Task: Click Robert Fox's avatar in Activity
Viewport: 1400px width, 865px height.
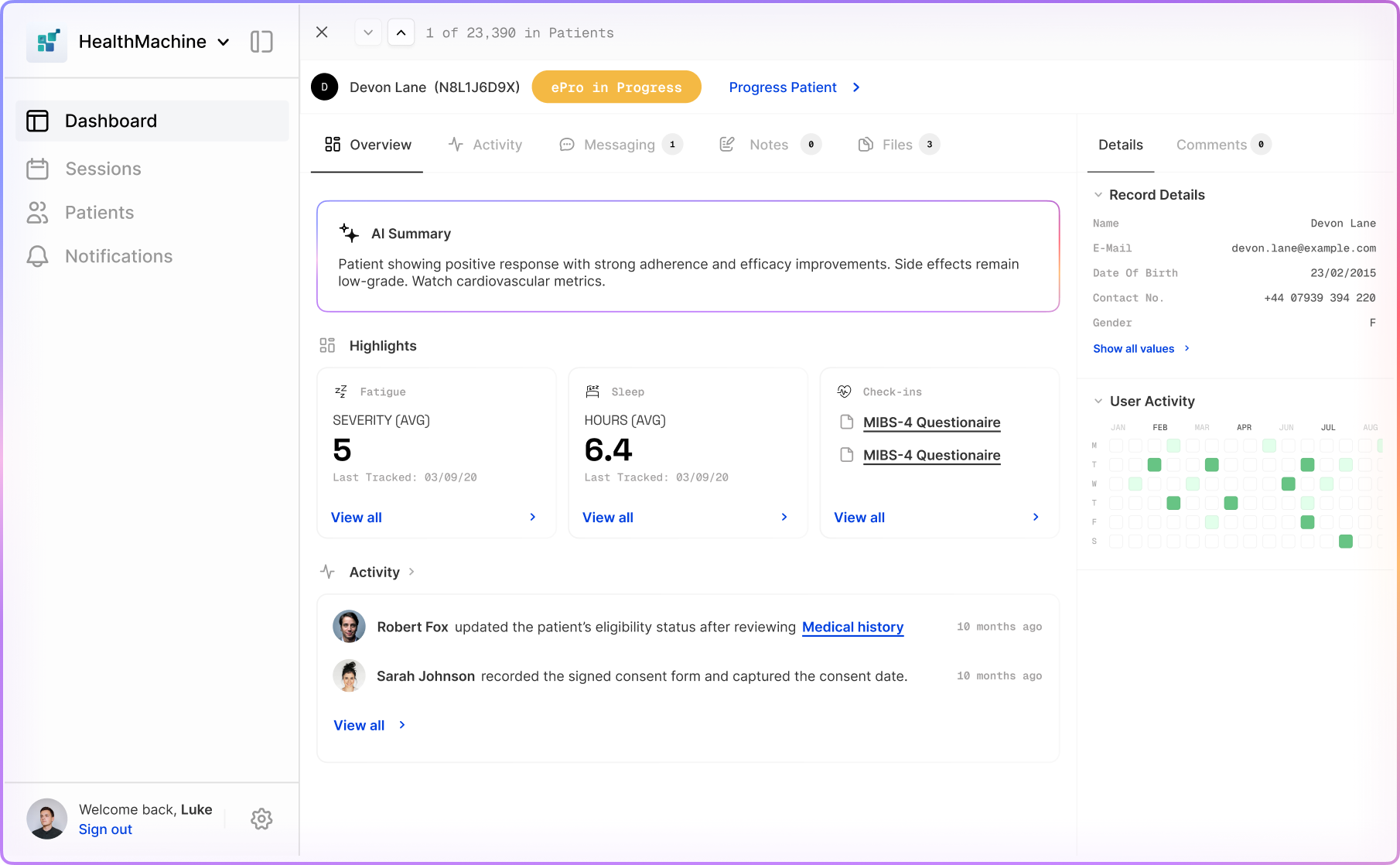Action: (x=349, y=627)
